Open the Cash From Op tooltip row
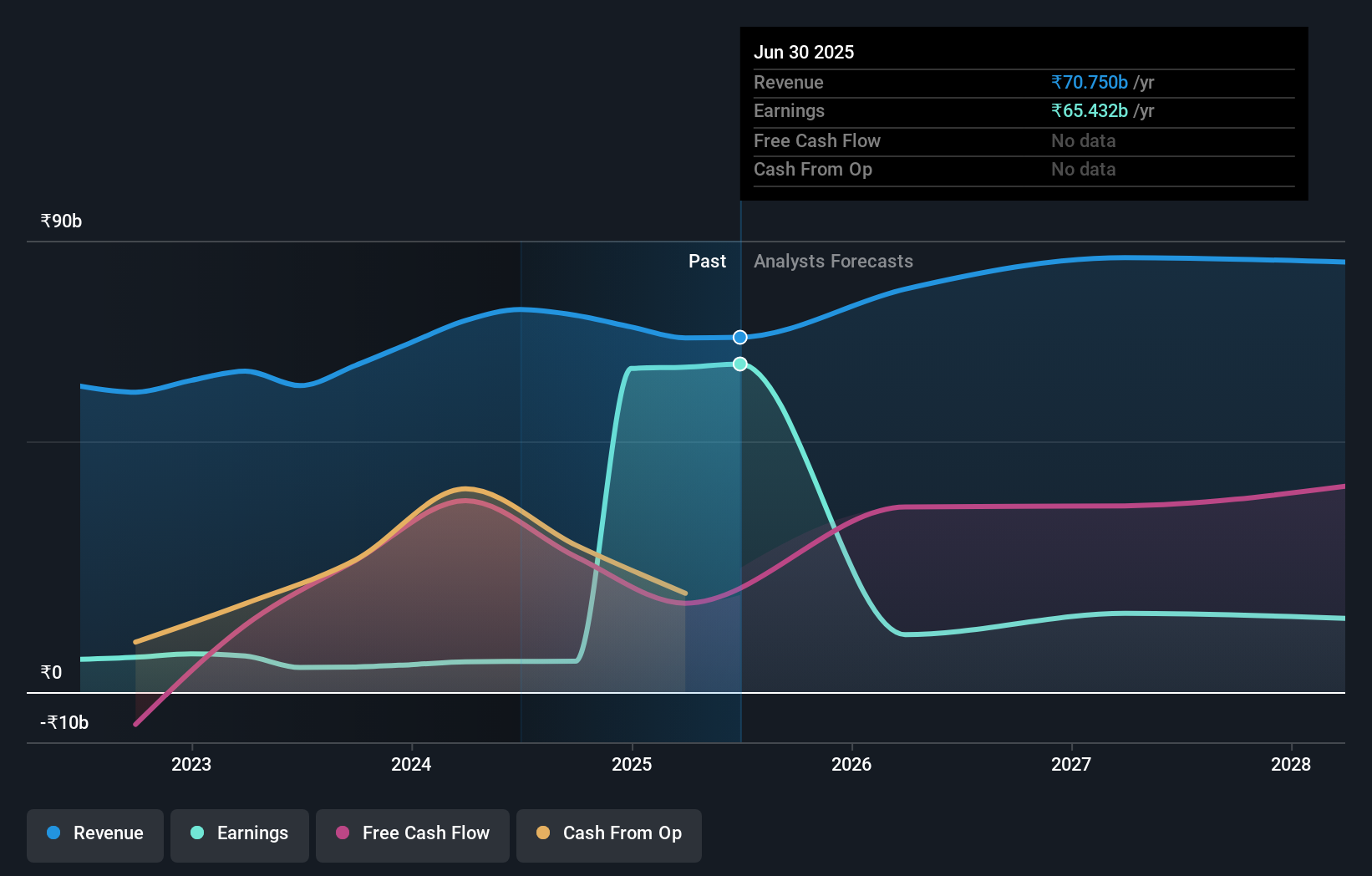The width and height of the screenshot is (1372, 876). pos(813,169)
